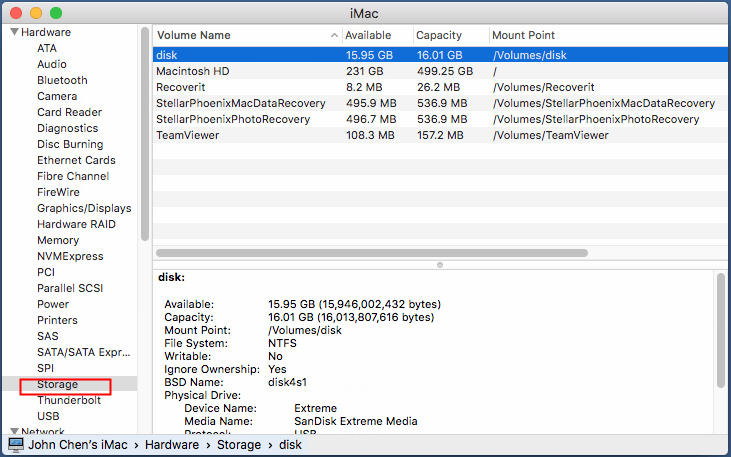Screen dimensions: 731x457
Task: Click the bold disk: details heading
Action: tap(172, 277)
